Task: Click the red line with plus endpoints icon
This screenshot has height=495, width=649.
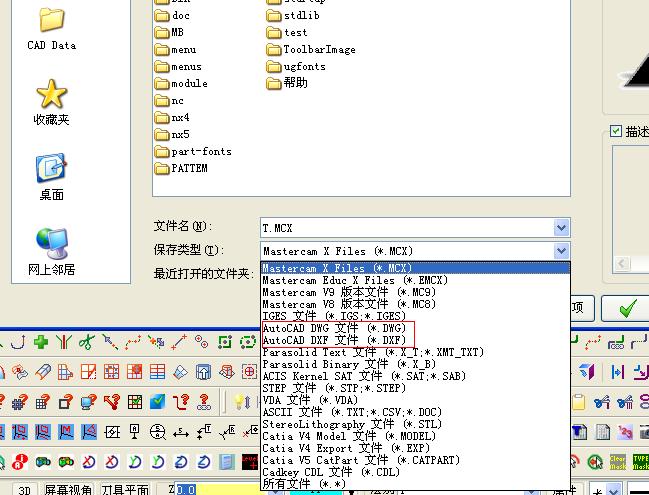Action: tap(179, 342)
